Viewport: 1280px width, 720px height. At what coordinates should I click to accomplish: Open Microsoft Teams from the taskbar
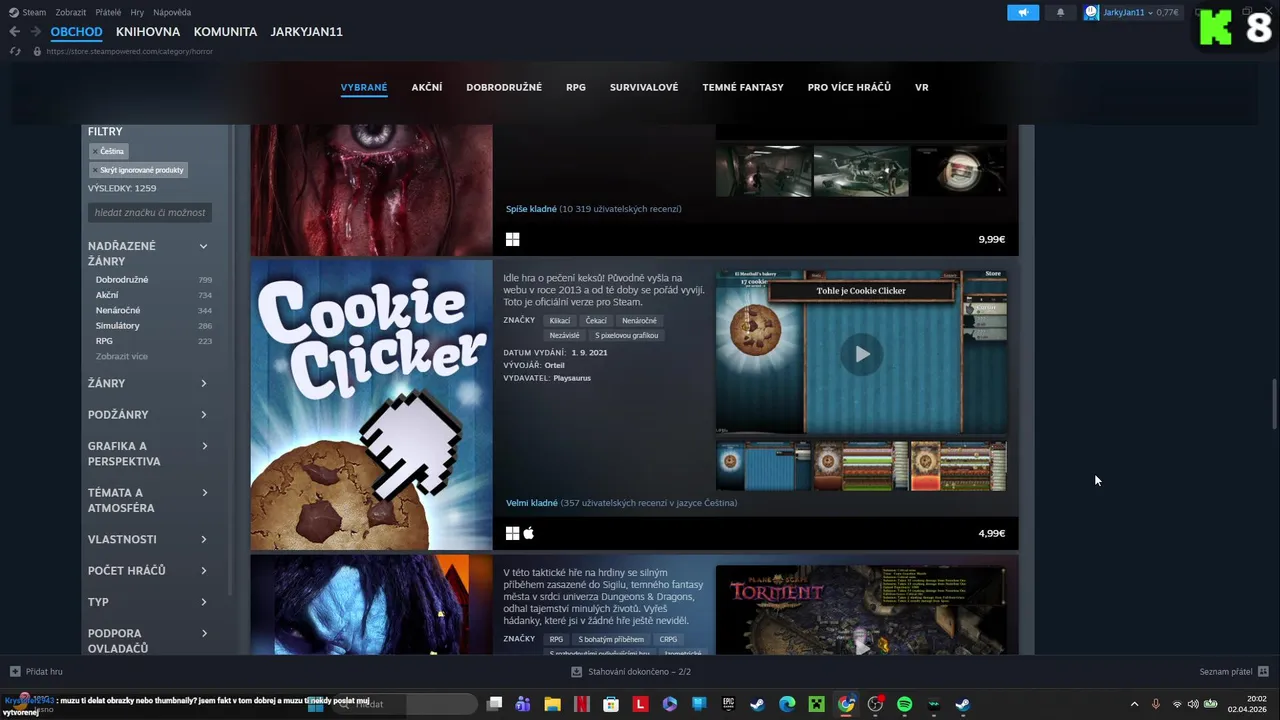522,704
